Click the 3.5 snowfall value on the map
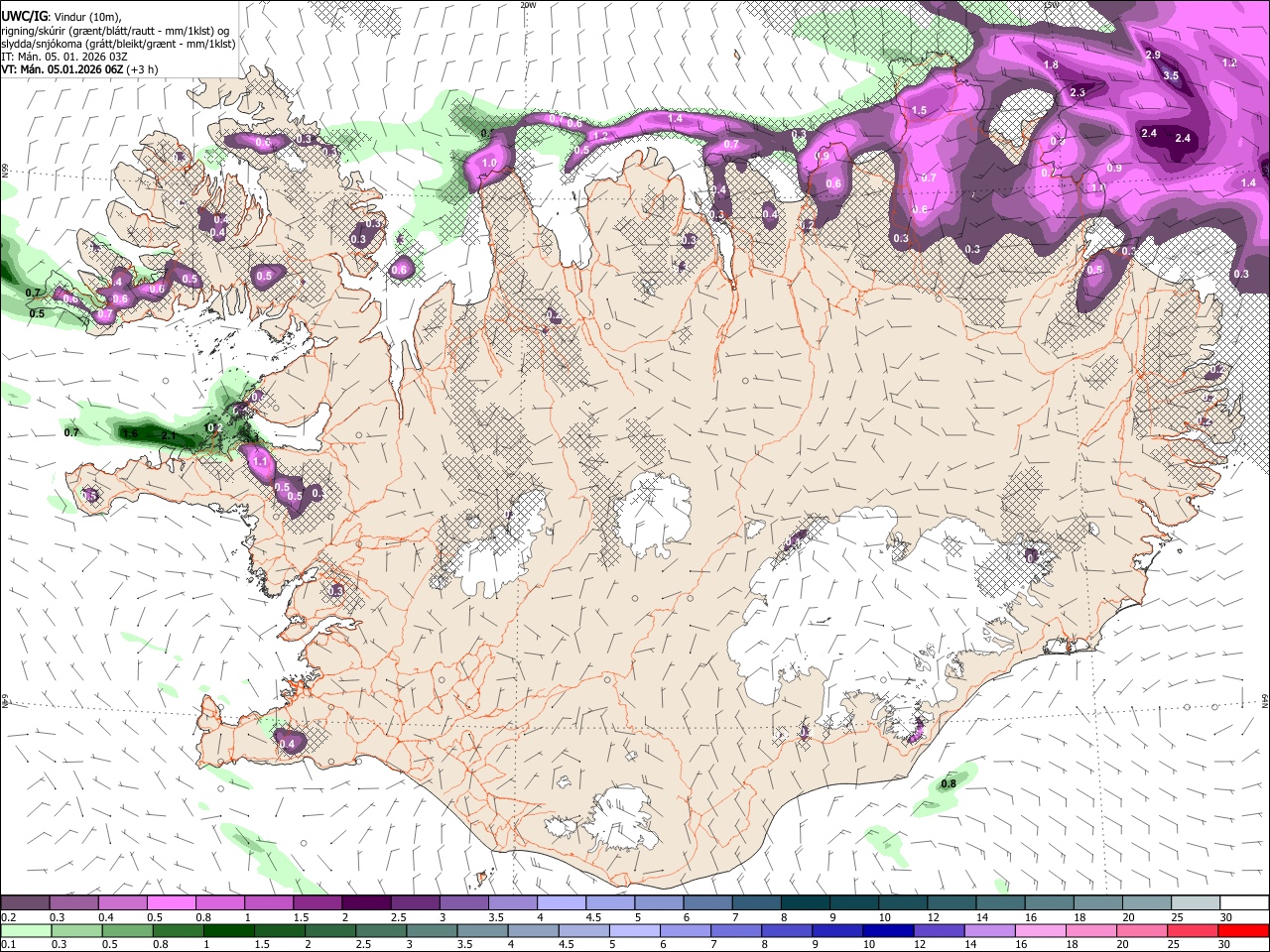This screenshot has width=1270, height=952. pyautogui.click(x=1171, y=75)
